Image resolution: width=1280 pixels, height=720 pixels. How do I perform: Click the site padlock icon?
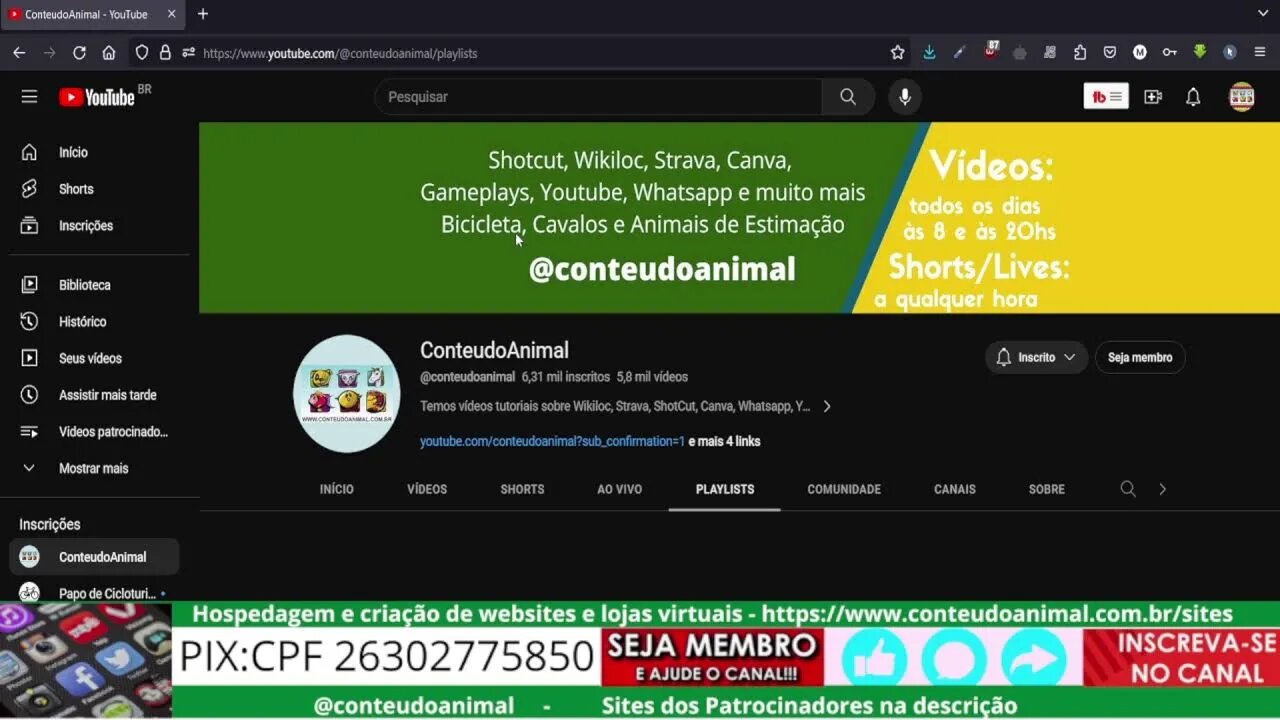click(x=165, y=53)
